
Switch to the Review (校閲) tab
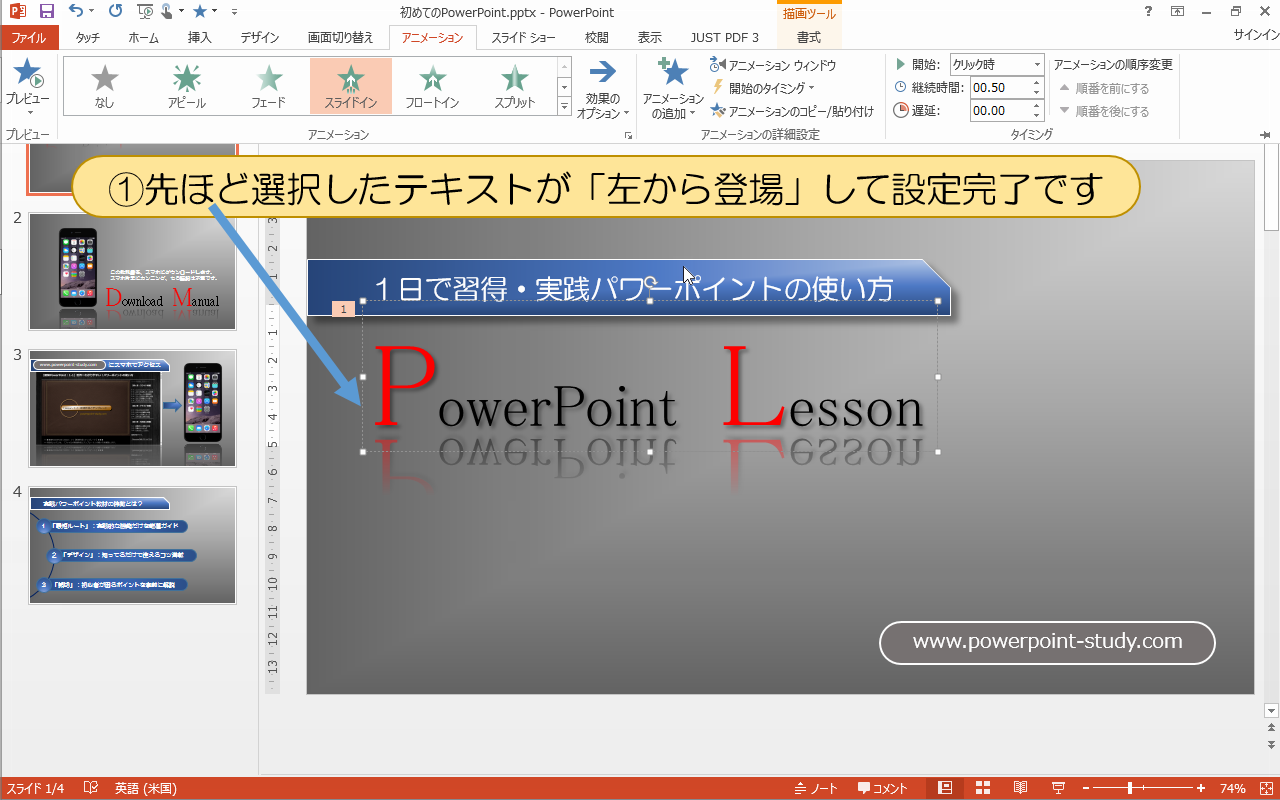[597, 38]
